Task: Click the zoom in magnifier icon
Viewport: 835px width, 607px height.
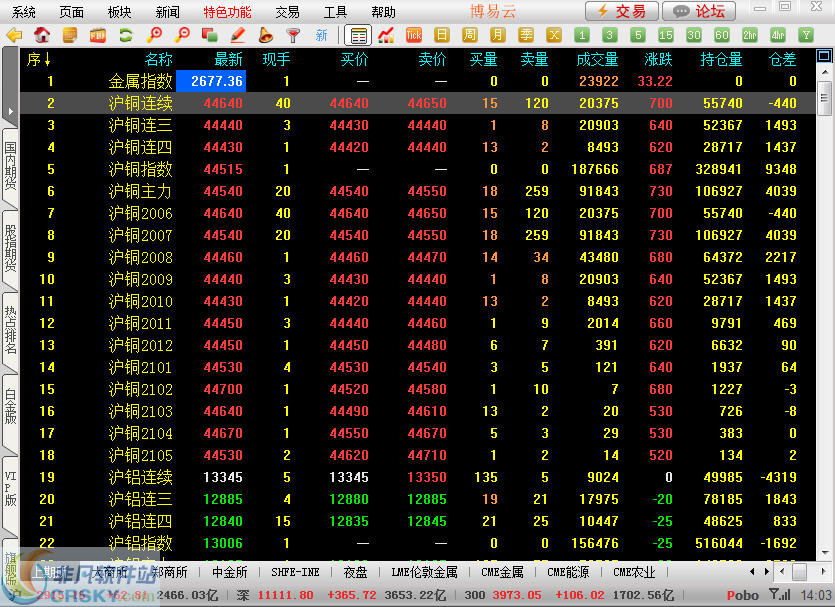Action: 154,35
